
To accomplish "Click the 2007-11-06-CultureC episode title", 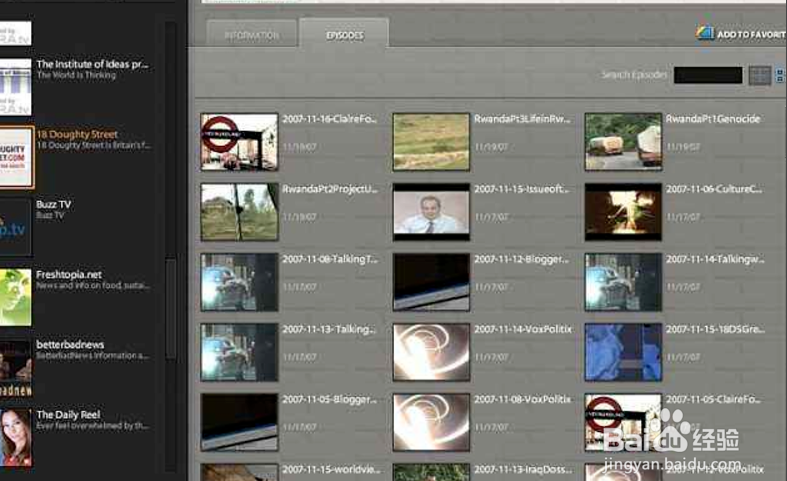I will click(x=714, y=189).
